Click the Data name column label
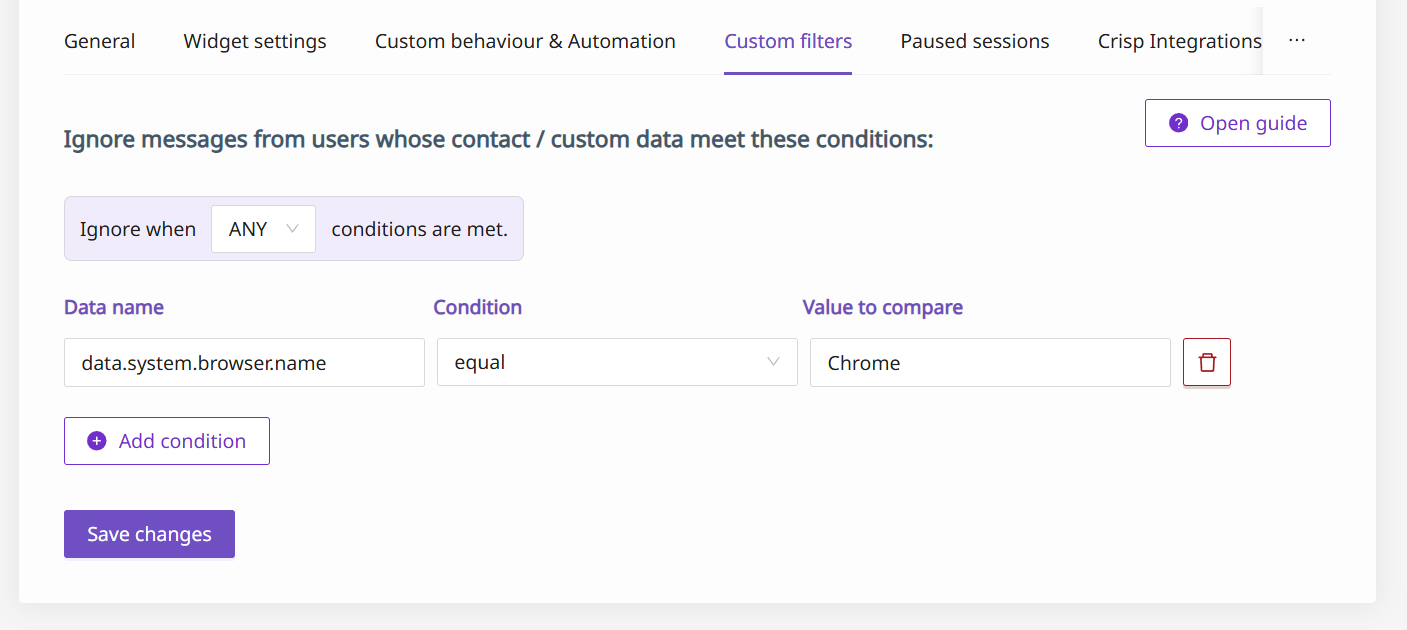This screenshot has height=630, width=1407. [114, 307]
